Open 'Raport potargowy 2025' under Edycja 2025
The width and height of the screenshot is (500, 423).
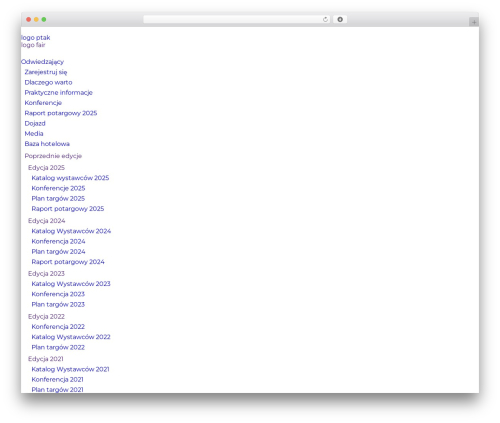(68, 209)
